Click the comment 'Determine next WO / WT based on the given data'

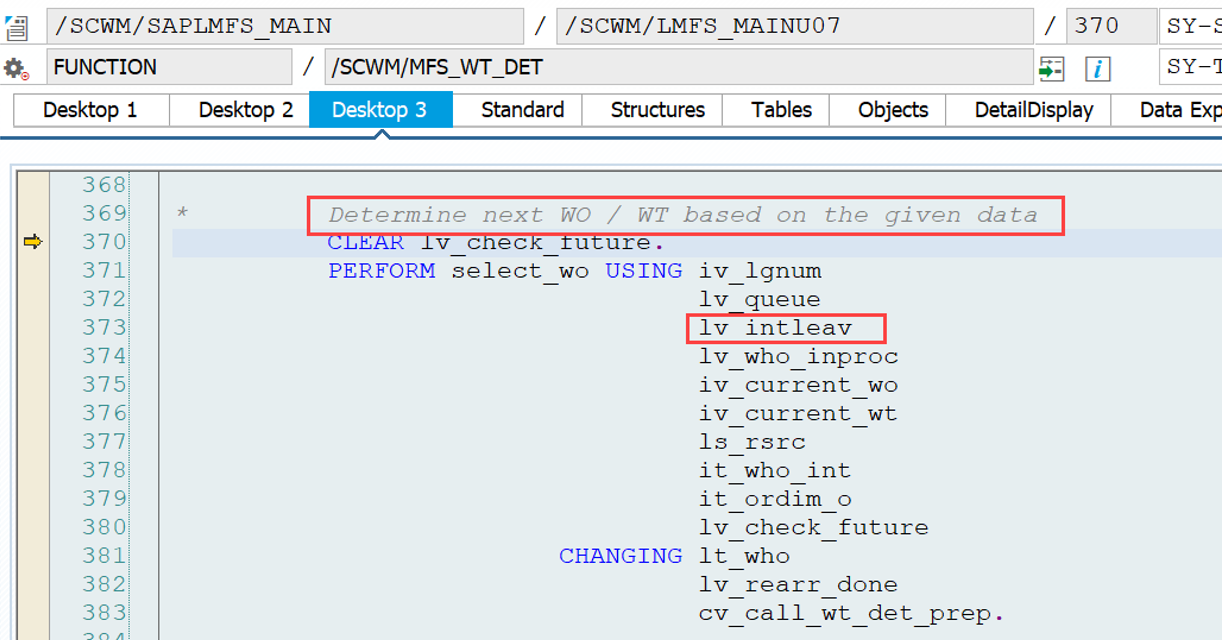click(x=683, y=215)
